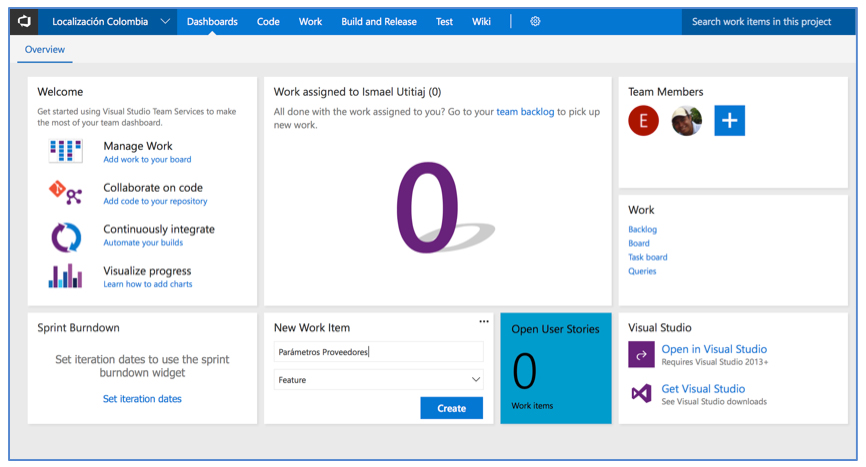
Task: Click the red E team member avatar
Action: (x=643, y=120)
